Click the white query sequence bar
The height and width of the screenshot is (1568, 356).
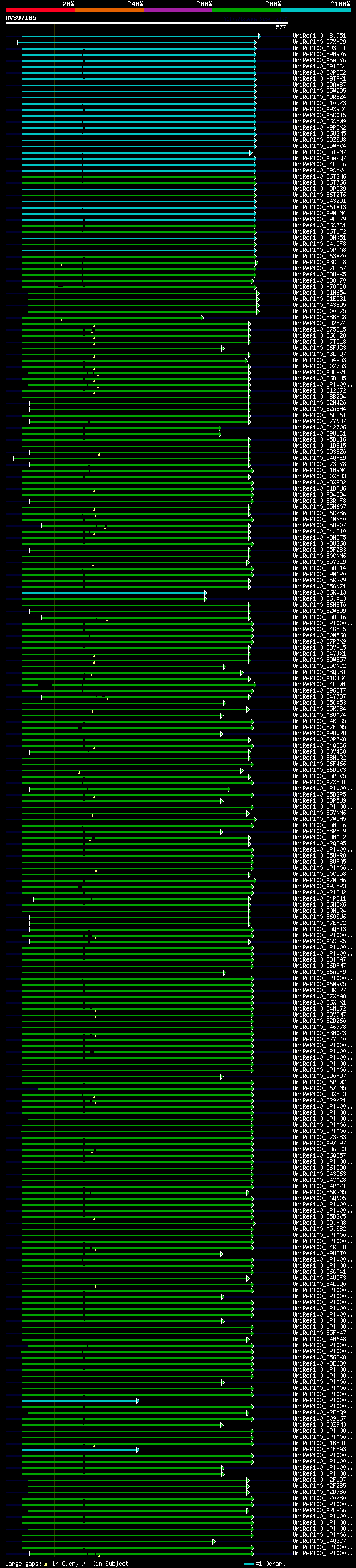pos(147,23)
